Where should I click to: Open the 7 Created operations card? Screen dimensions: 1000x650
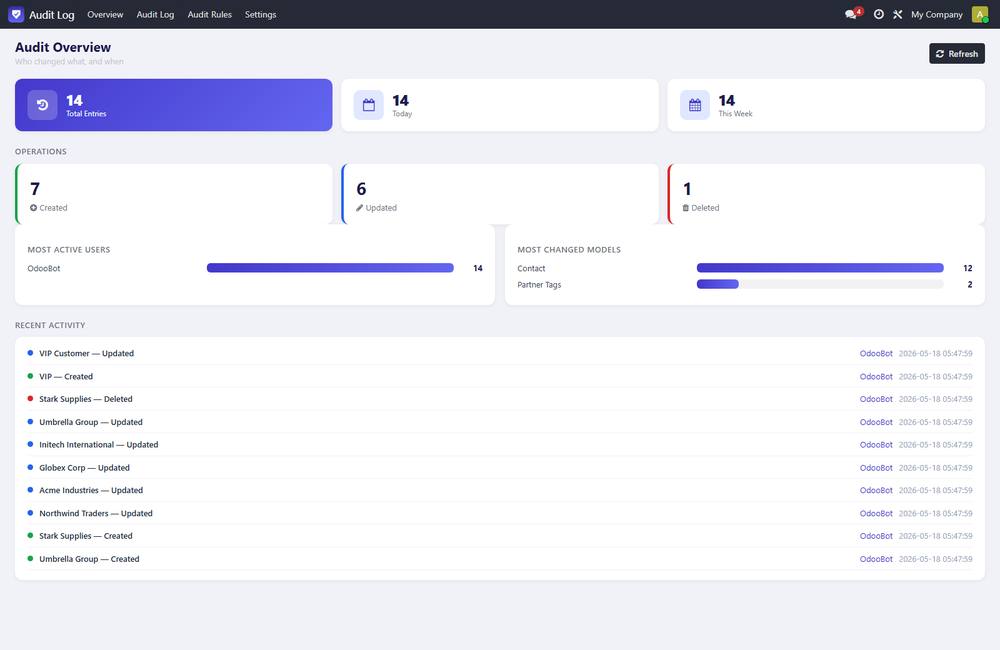pyautogui.click(x=173, y=194)
